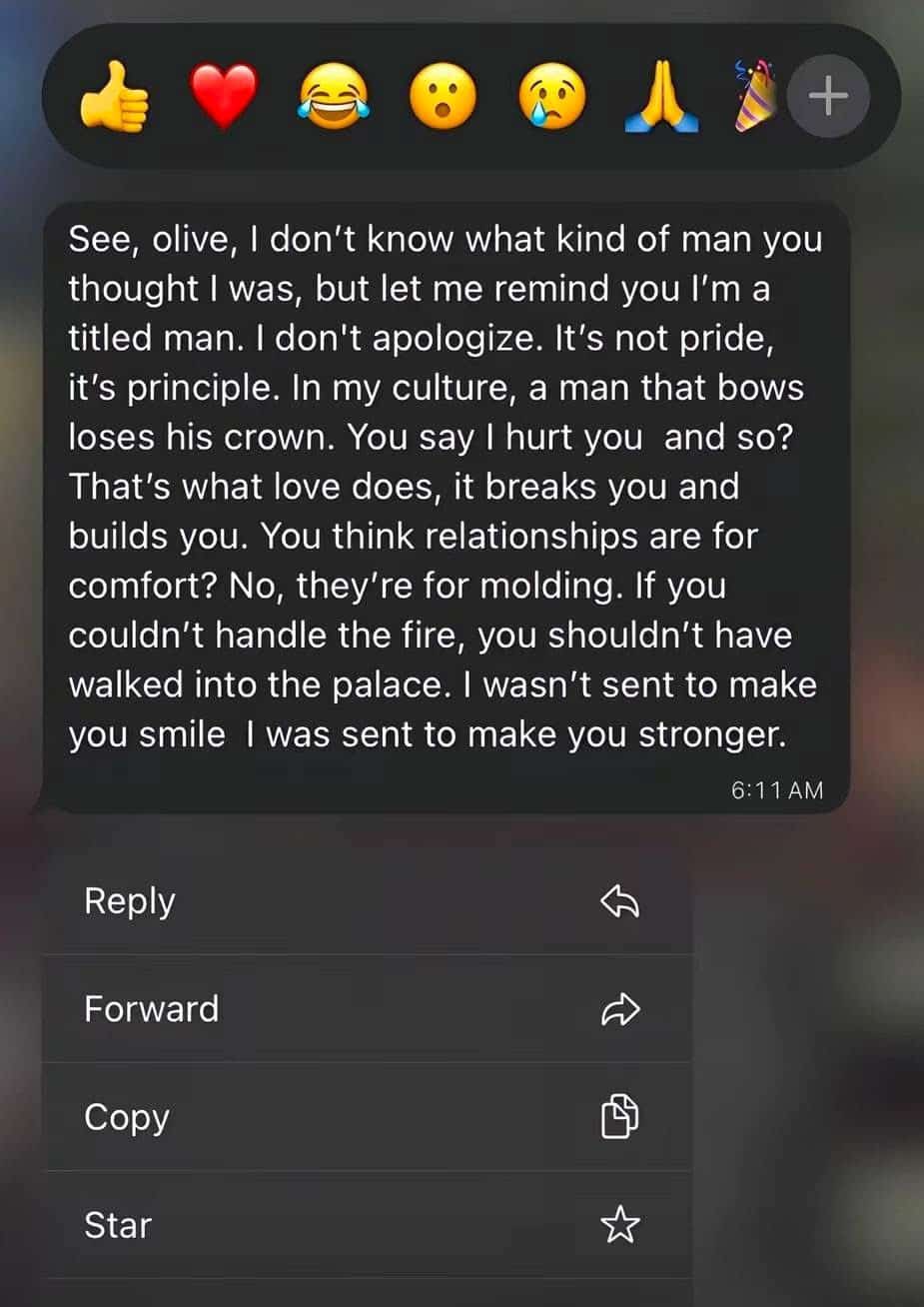Tap the copy documents icon

click(x=619, y=1116)
